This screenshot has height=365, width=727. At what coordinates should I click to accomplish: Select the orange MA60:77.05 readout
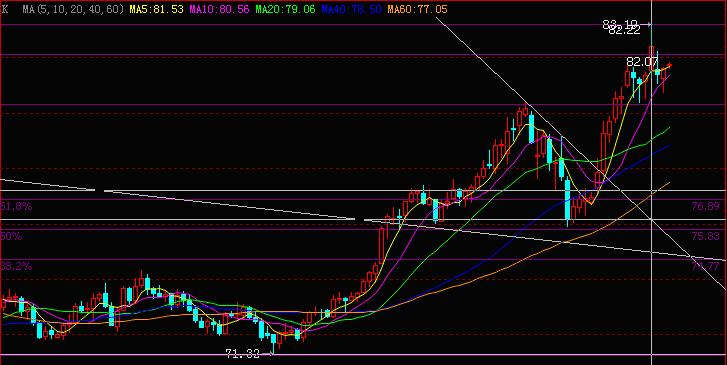click(x=417, y=9)
